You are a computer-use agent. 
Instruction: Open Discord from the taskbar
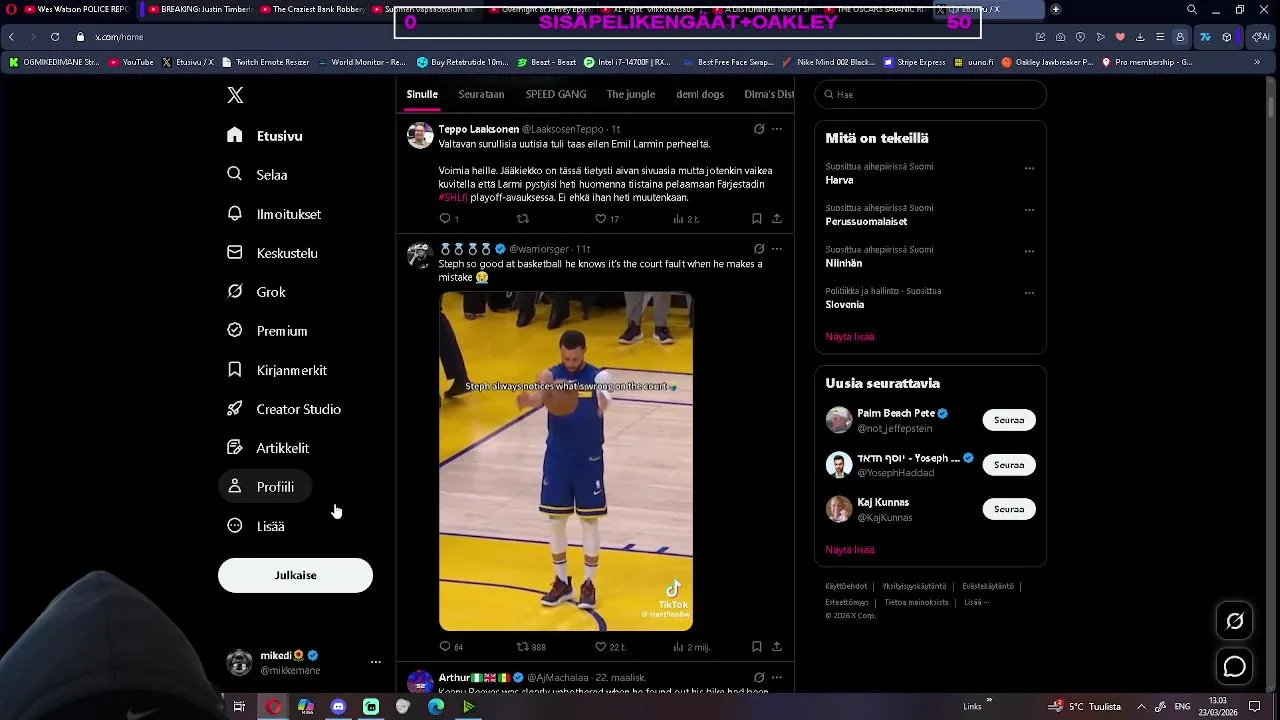(338, 707)
